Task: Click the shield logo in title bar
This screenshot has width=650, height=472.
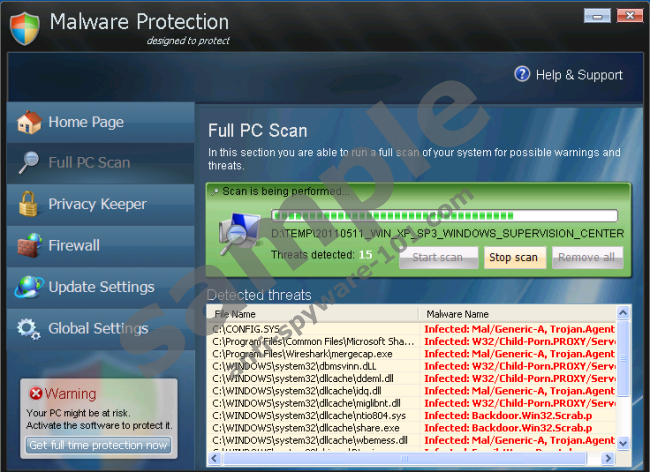Action: tap(25, 27)
